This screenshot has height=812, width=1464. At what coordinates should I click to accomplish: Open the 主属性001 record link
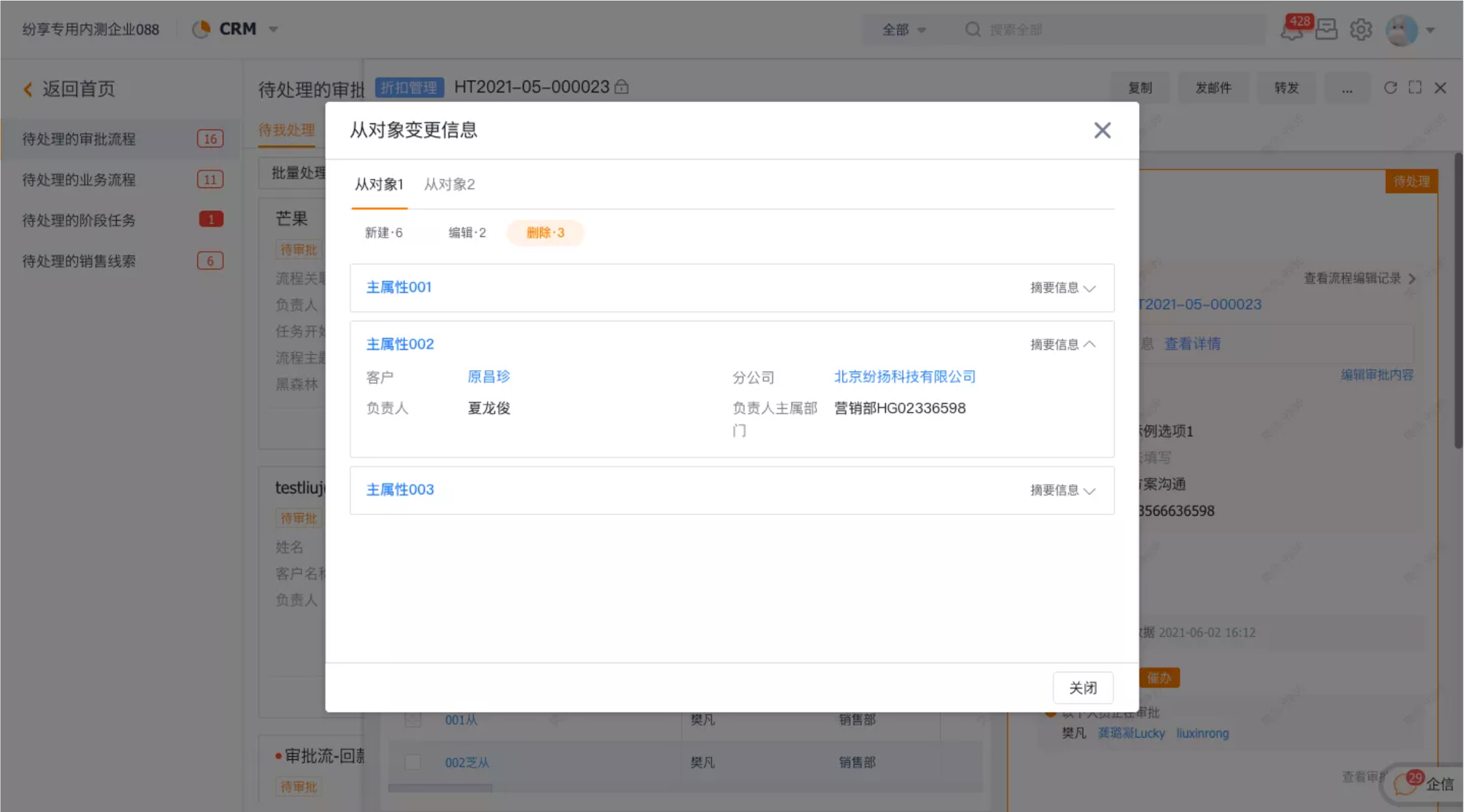point(398,288)
